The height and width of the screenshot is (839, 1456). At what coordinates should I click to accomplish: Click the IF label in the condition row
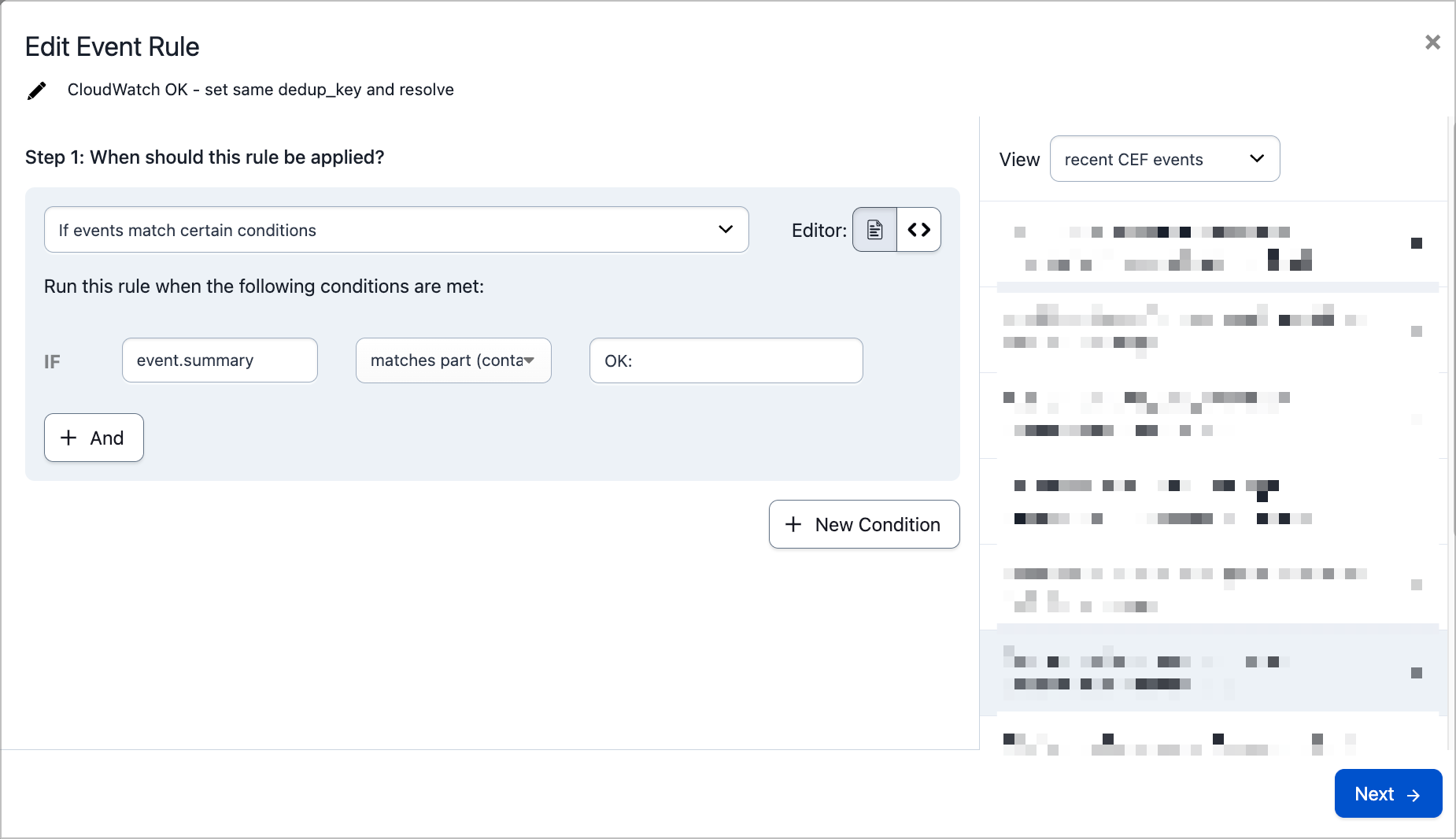(52, 361)
